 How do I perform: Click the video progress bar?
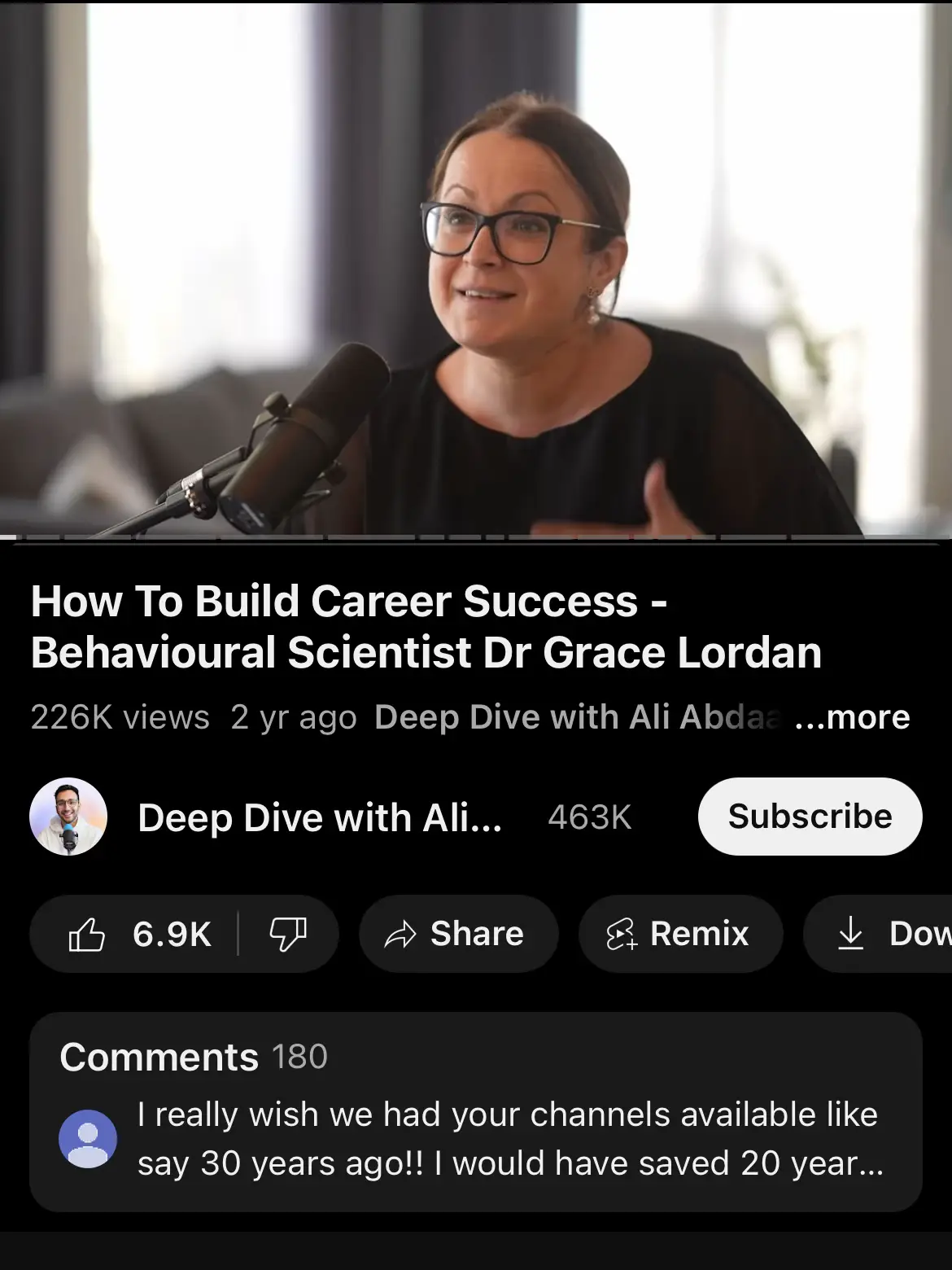(476, 537)
